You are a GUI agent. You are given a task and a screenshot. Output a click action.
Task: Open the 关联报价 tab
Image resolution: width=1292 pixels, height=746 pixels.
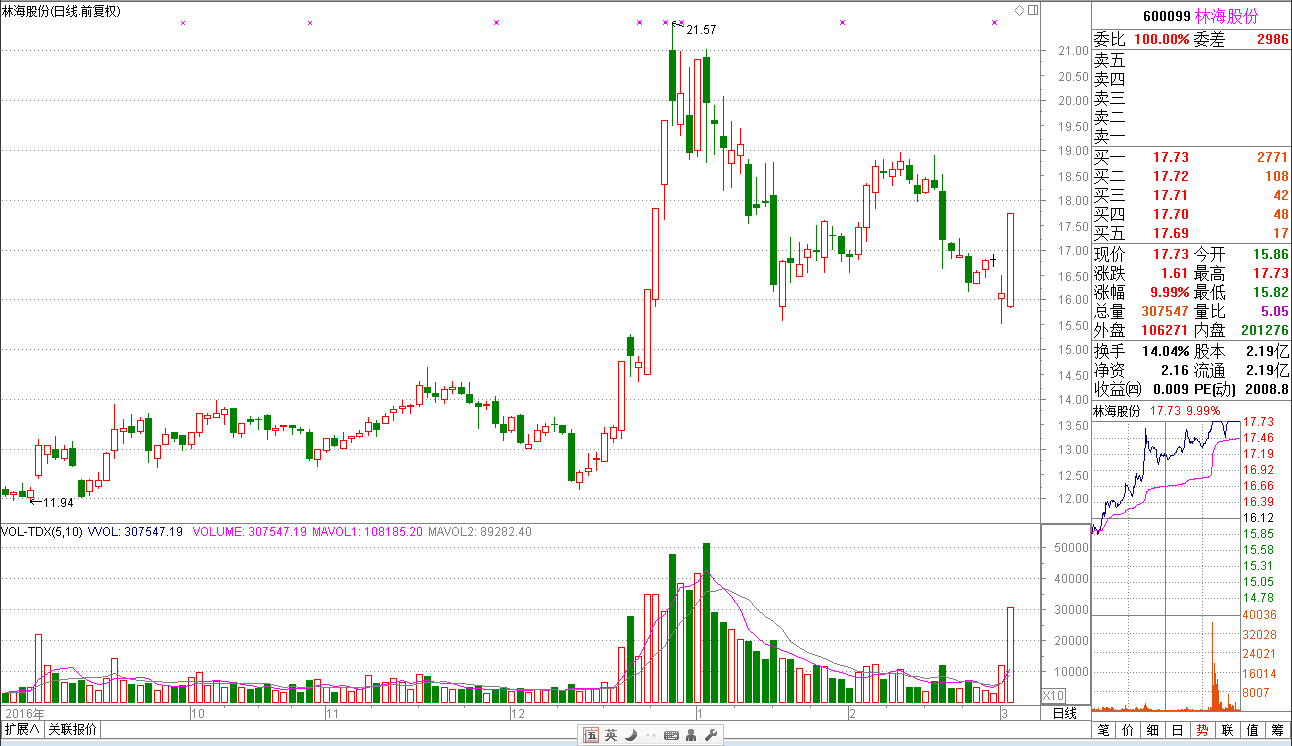(x=73, y=730)
